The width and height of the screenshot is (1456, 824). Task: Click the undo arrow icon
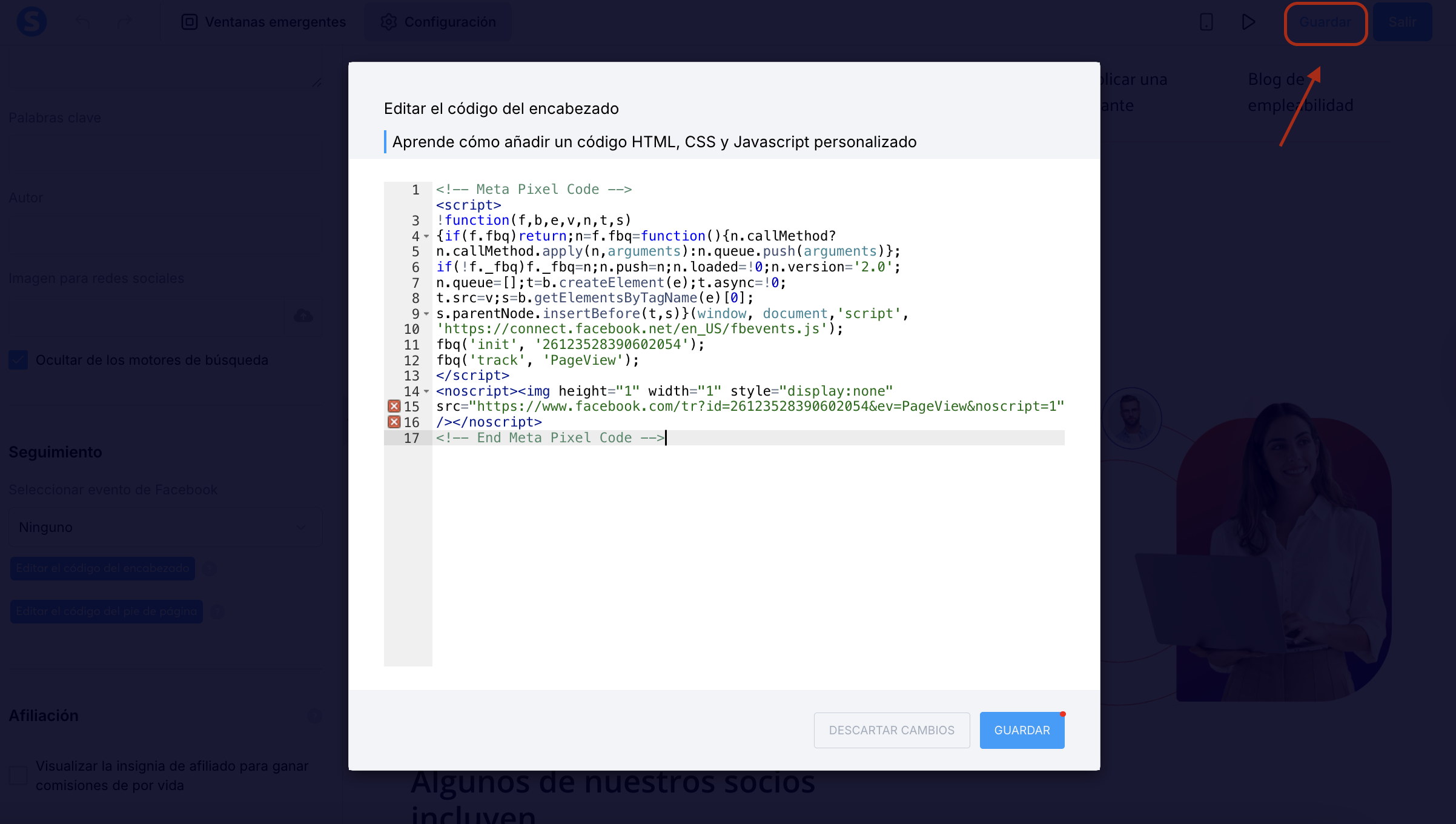click(83, 22)
